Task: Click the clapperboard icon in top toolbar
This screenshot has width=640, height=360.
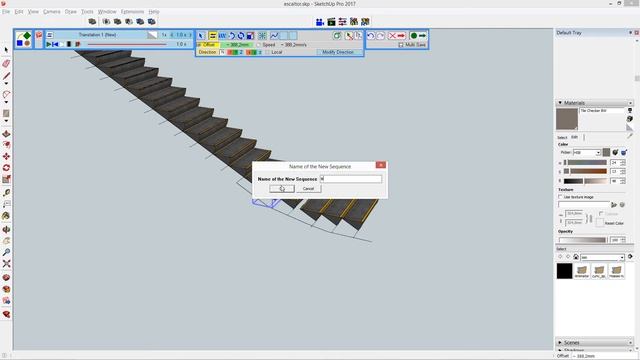Action: coord(331,22)
